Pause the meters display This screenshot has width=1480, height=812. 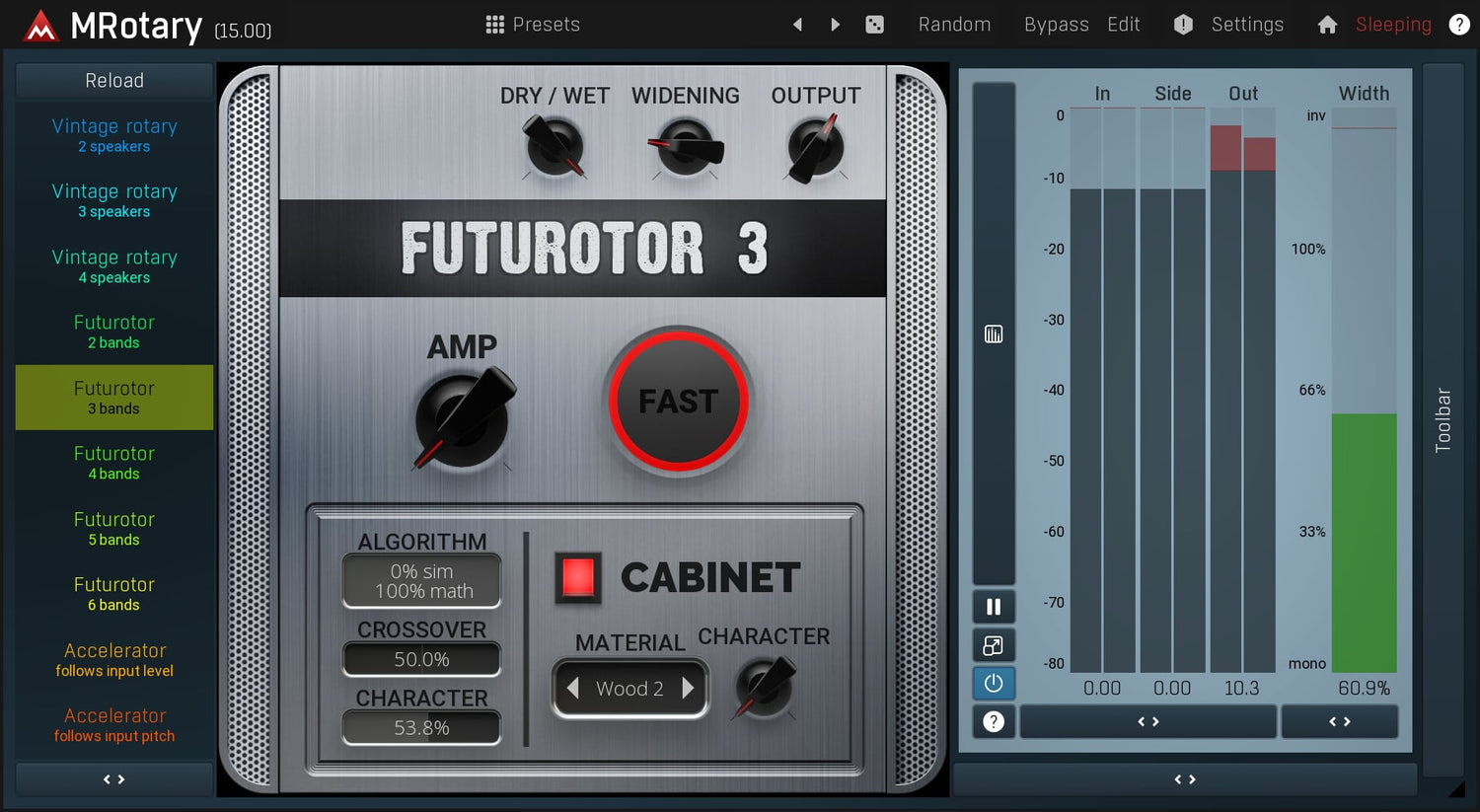[994, 607]
